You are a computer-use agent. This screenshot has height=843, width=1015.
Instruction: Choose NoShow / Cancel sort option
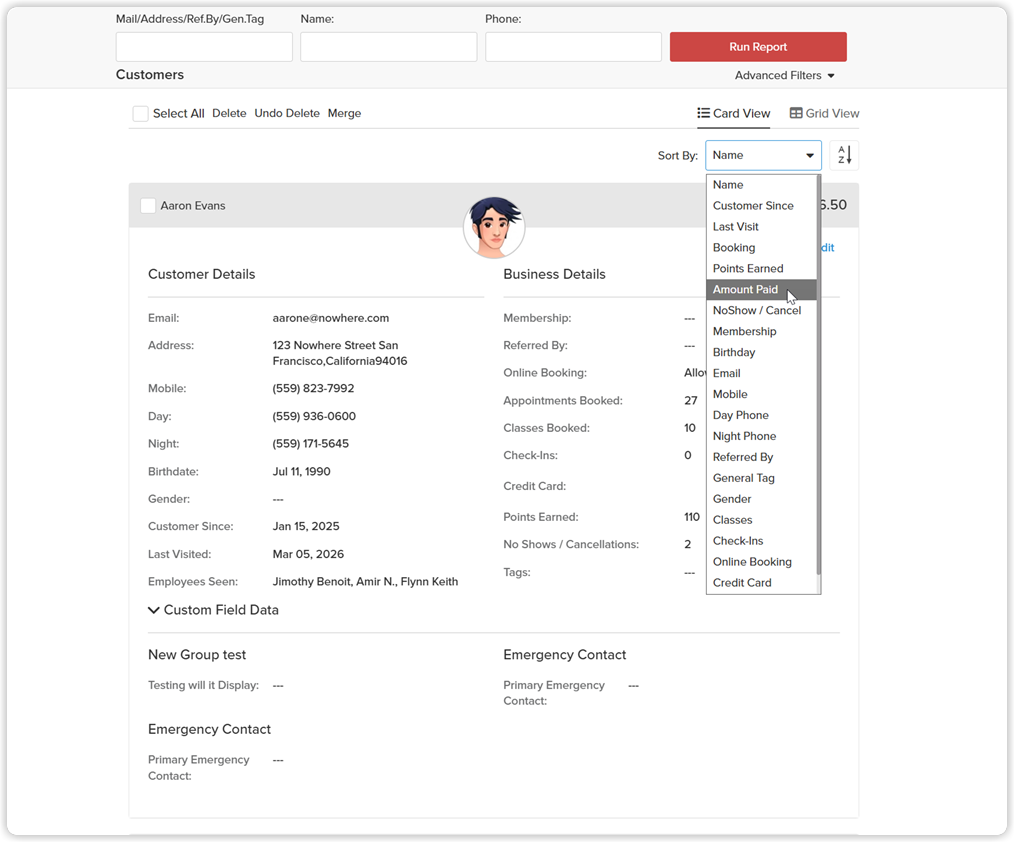point(761,311)
